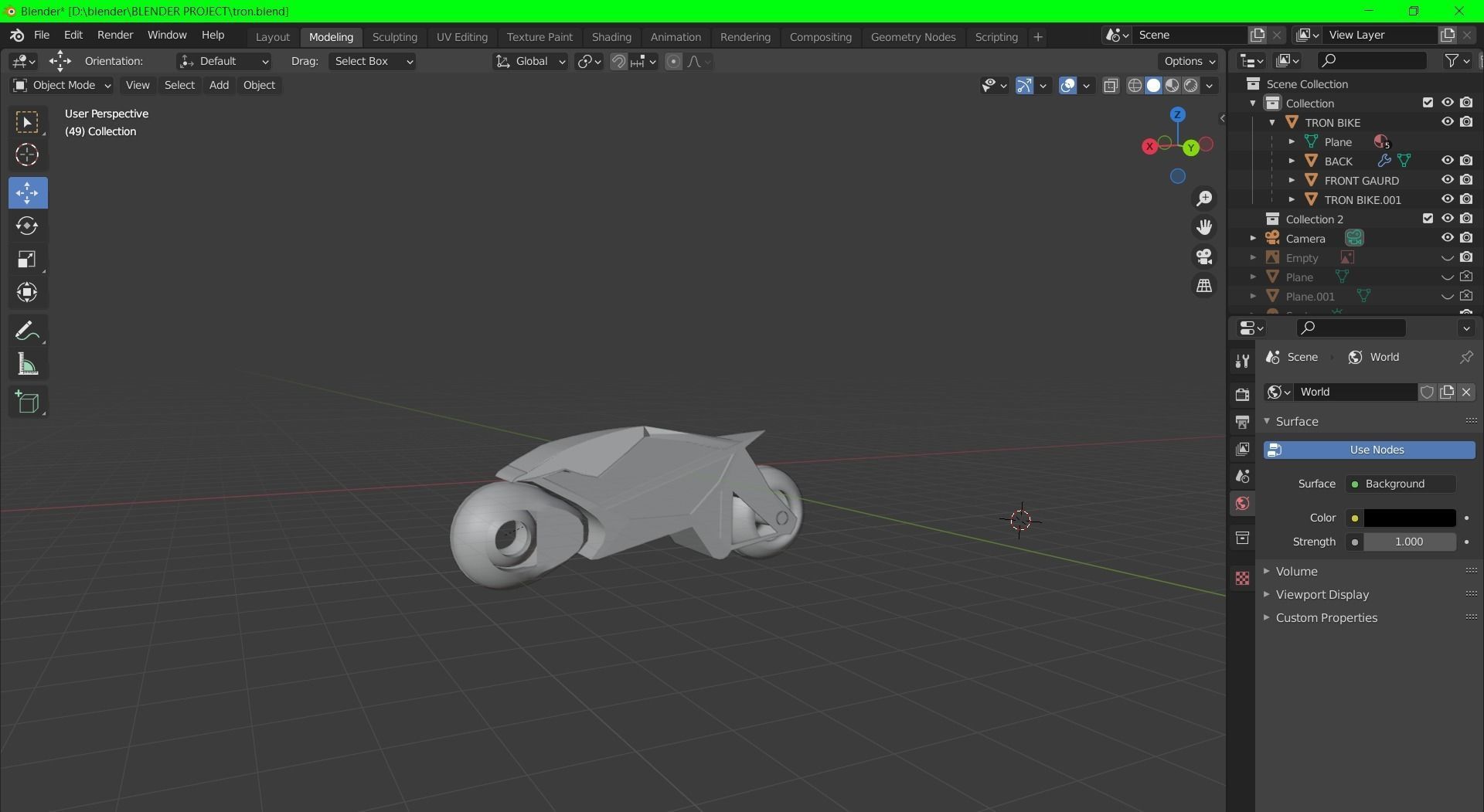1484x812 pixels.
Task: Select solid viewport shading
Action: point(1153,86)
